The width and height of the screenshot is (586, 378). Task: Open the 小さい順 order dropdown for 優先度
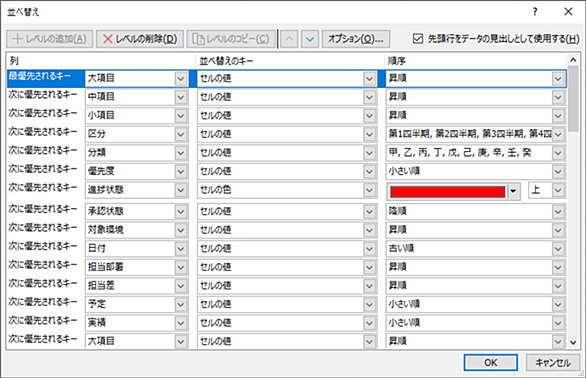[558, 172]
